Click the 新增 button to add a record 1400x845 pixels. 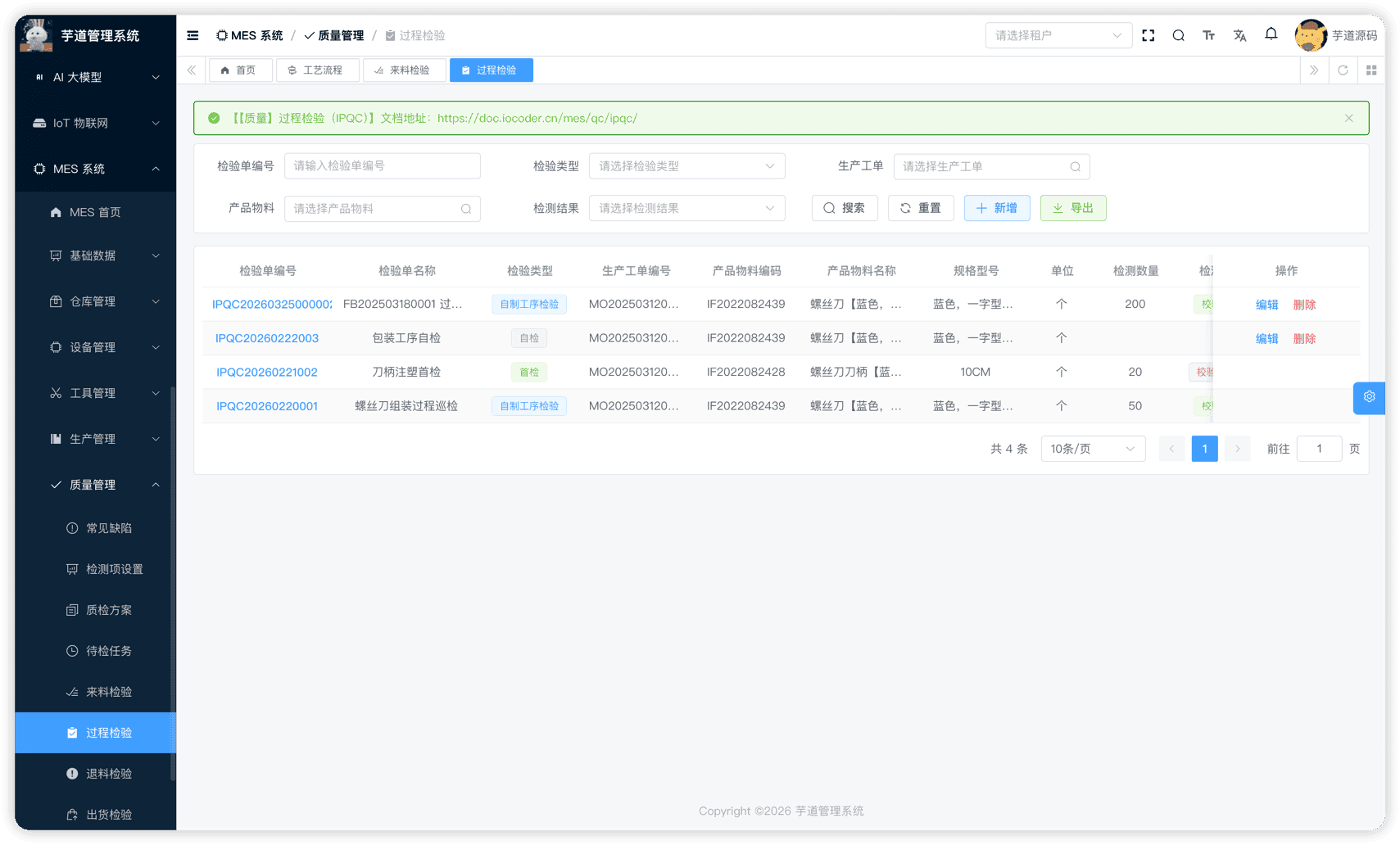[x=996, y=208]
